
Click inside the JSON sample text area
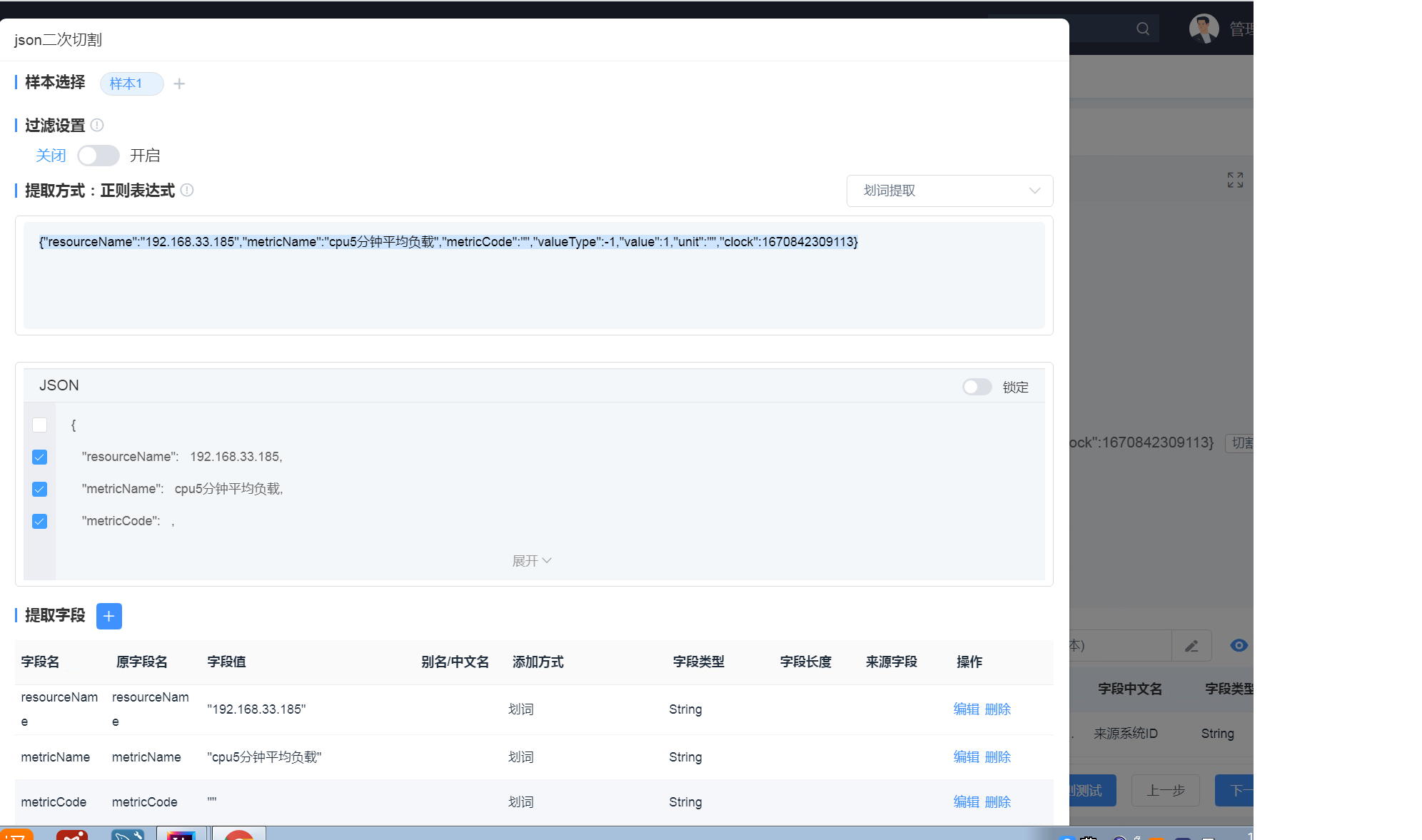534,275
